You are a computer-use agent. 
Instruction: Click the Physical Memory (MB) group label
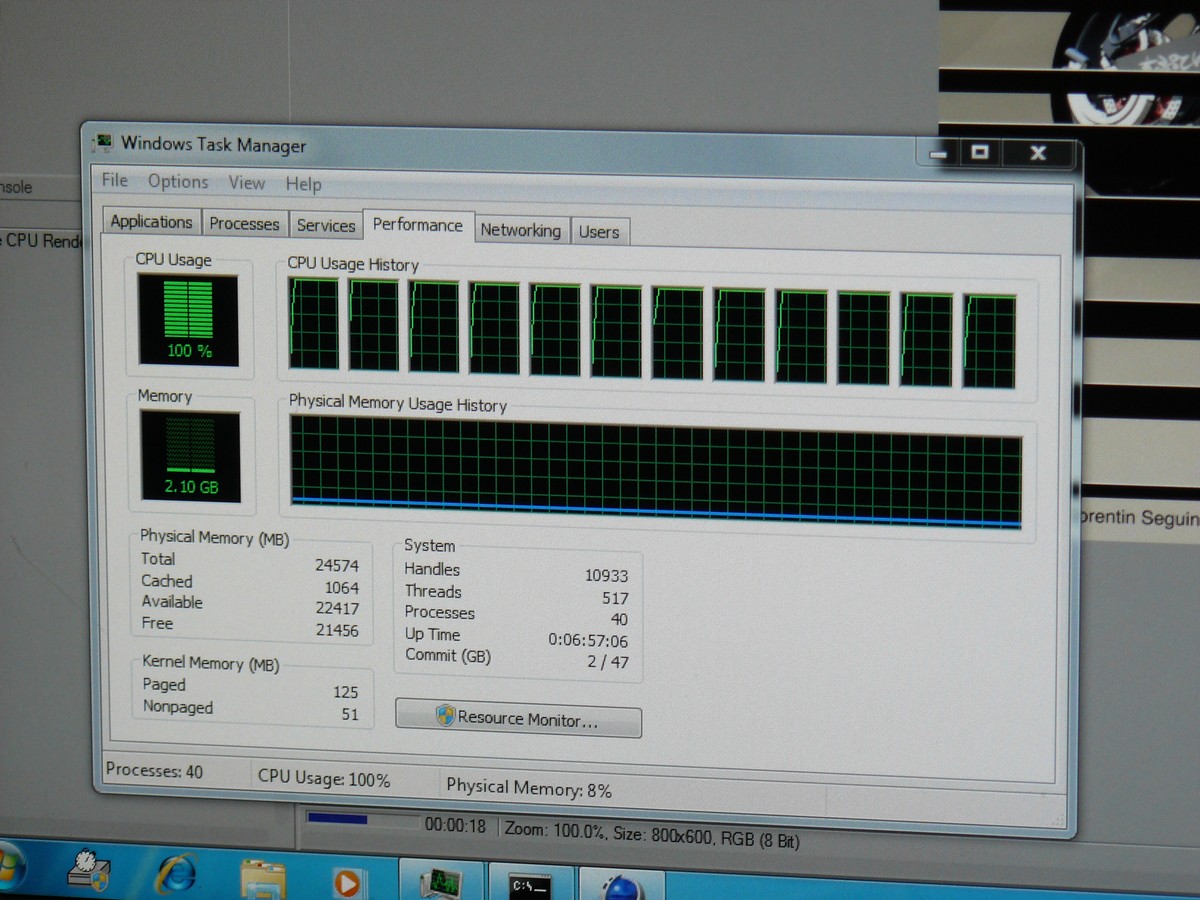pos(214,538)
